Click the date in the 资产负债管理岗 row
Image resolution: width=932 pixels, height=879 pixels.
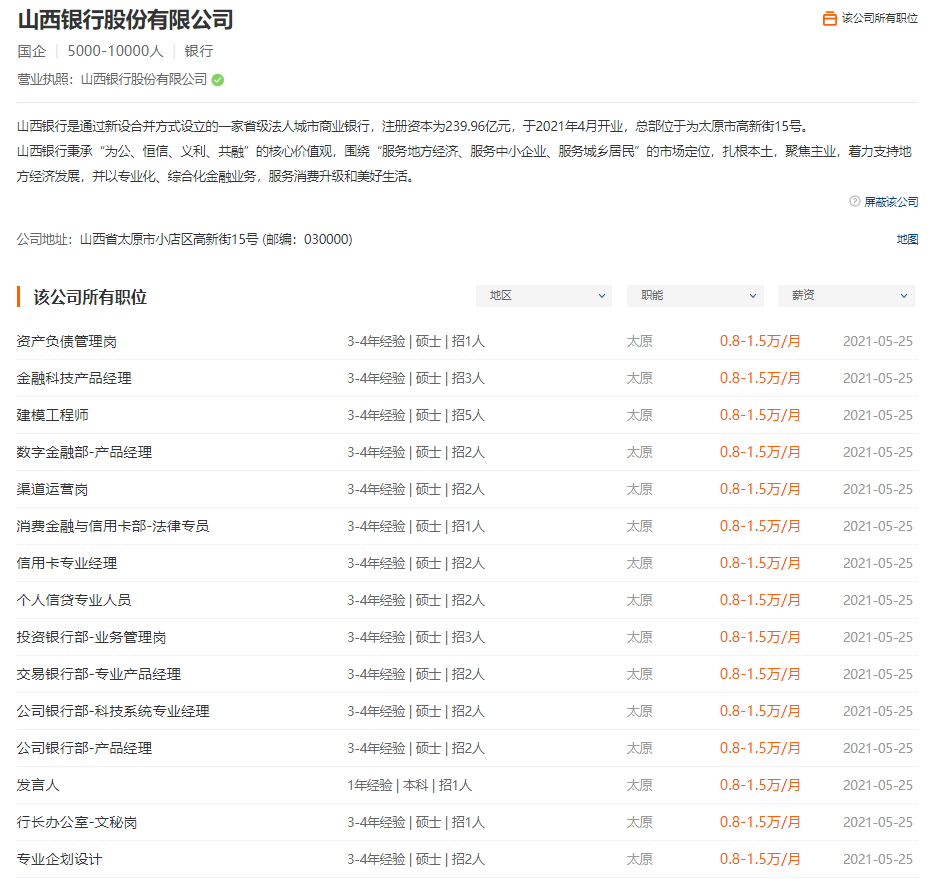[x=878, y=342]
